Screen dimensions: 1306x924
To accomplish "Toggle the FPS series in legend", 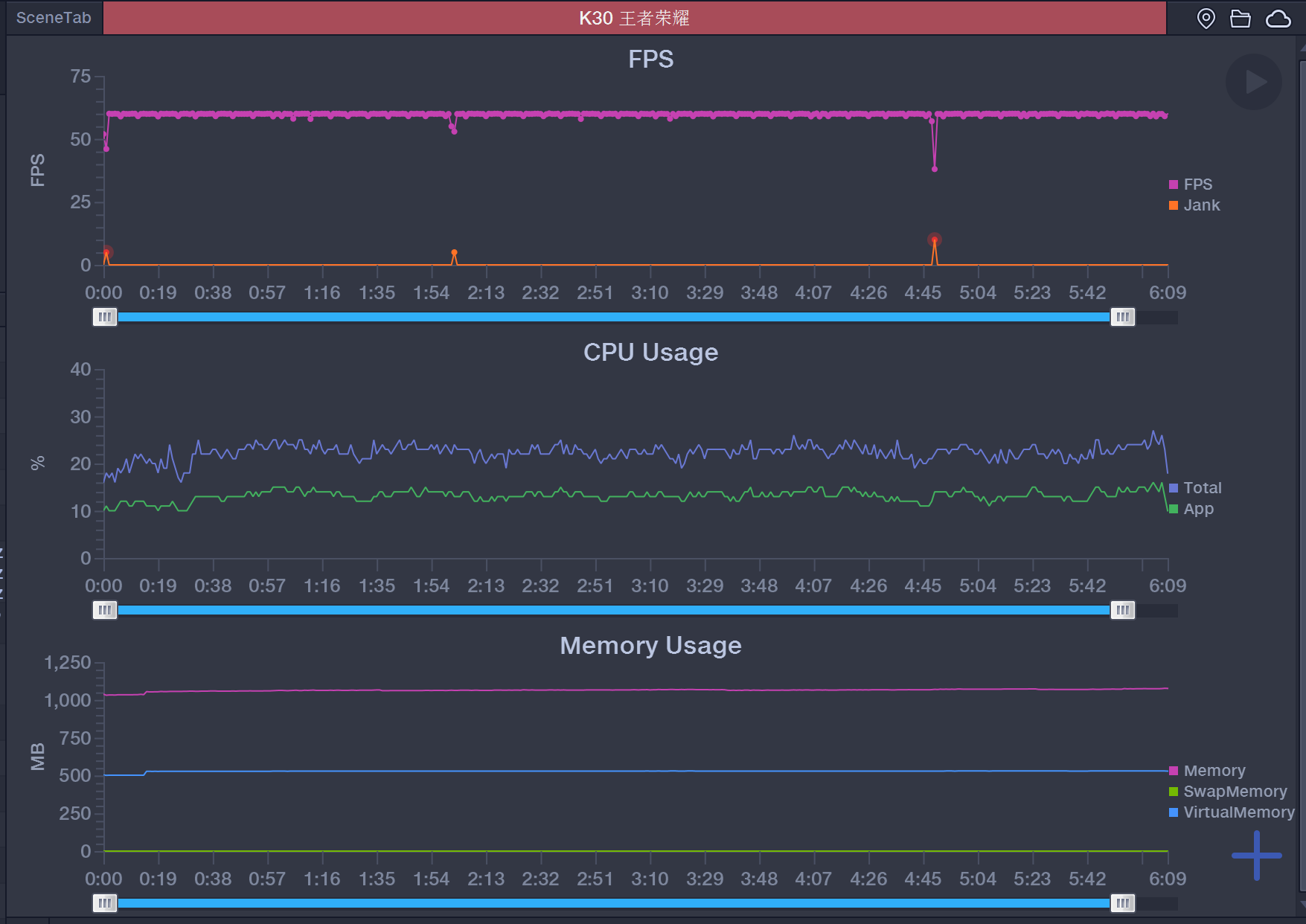I will click(1191, 185).
